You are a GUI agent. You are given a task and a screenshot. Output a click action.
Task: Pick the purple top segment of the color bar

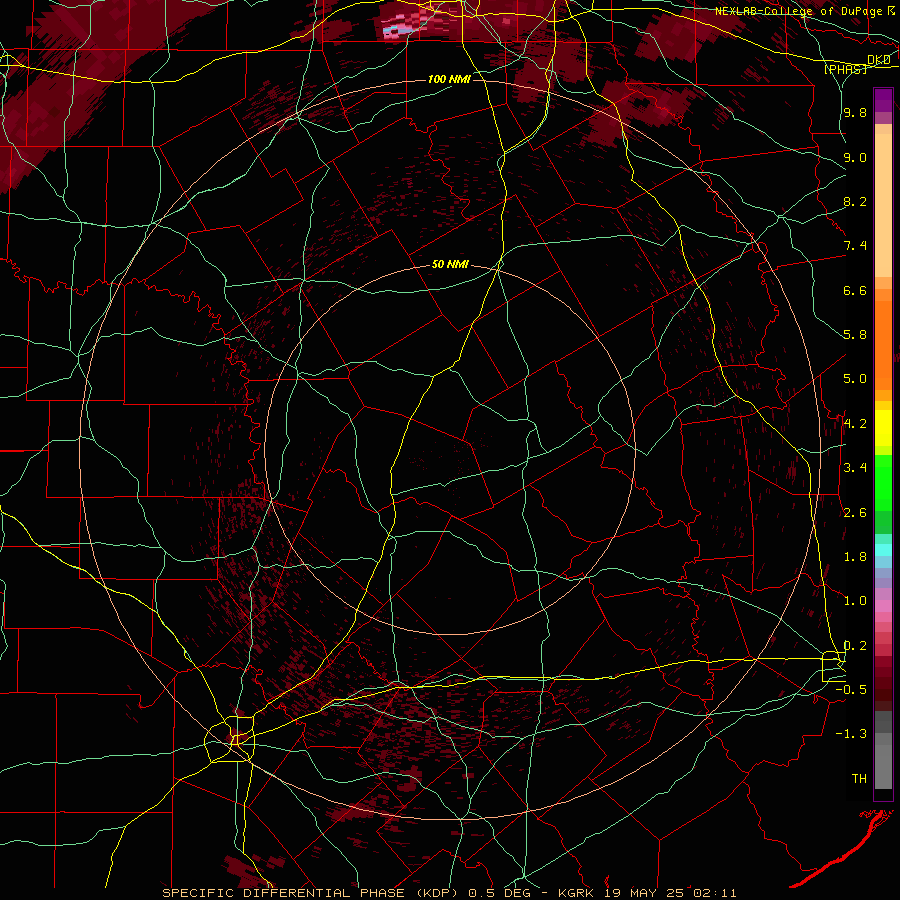tap(883, 100)
